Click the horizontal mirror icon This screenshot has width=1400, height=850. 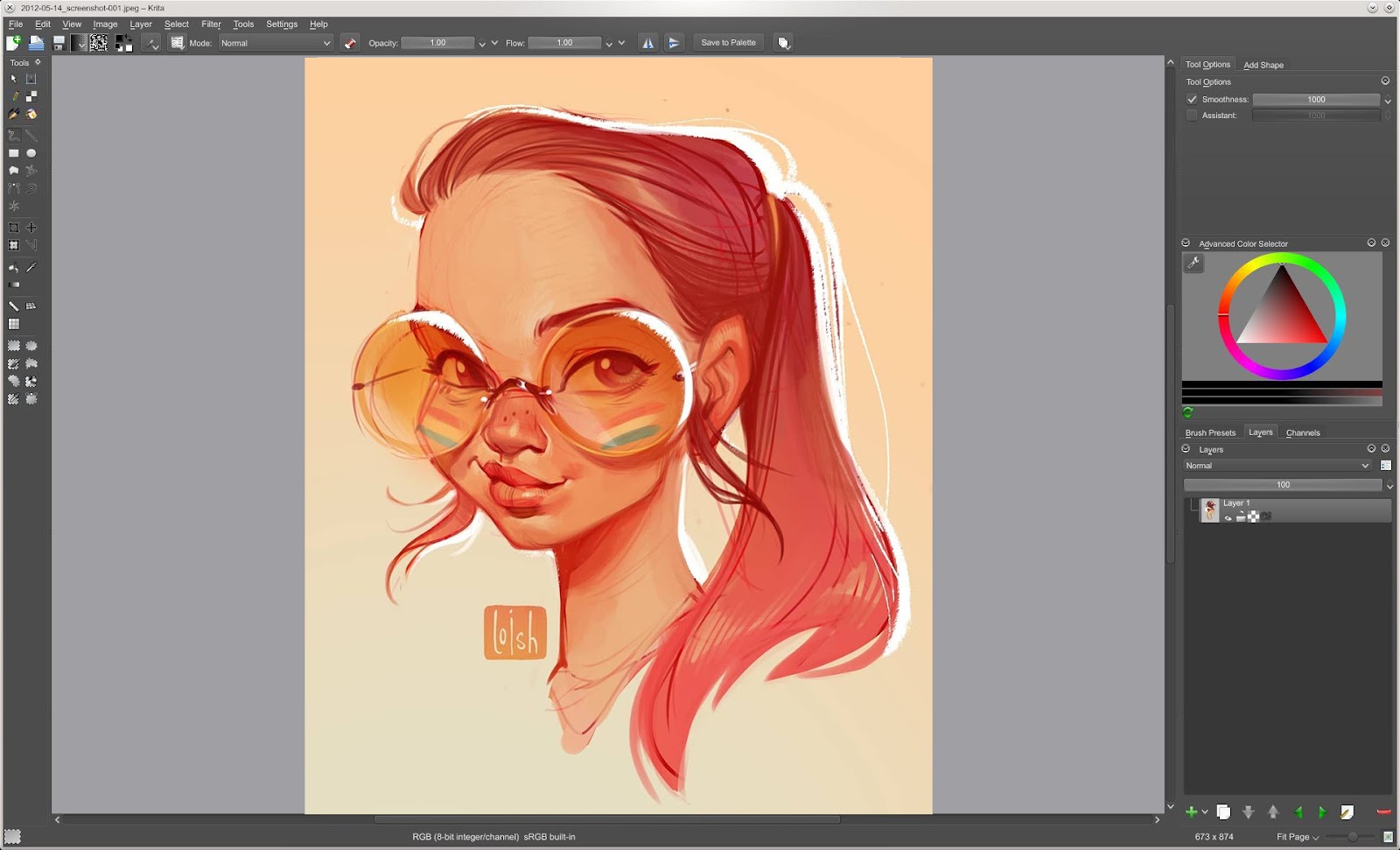tap(647, 43)
